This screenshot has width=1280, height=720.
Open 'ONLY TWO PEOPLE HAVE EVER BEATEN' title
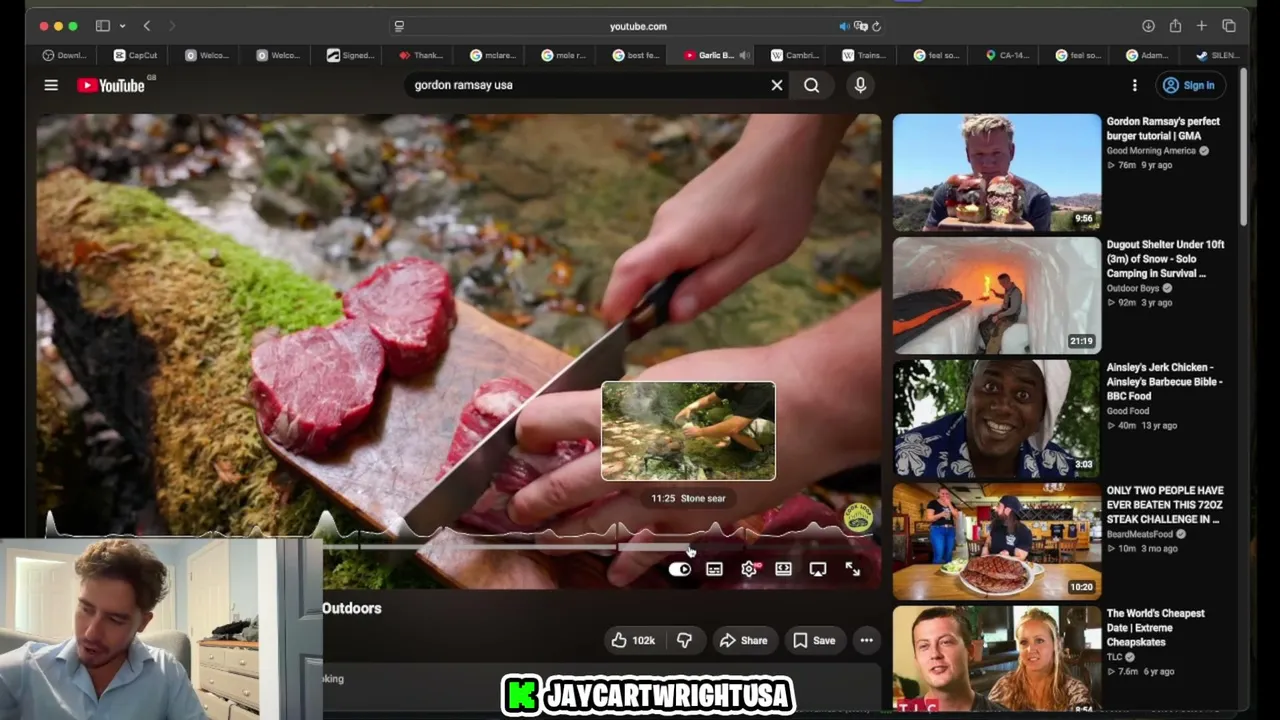click(1164, 504)
